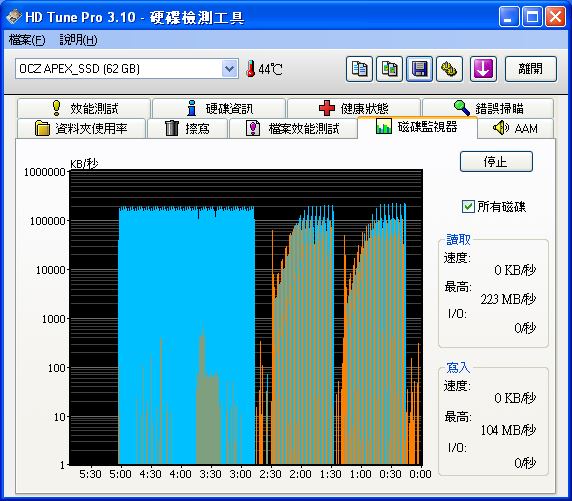Switch to the 效能測試 tab
Screen dimensions: 572x501
(x=84, y=108)
